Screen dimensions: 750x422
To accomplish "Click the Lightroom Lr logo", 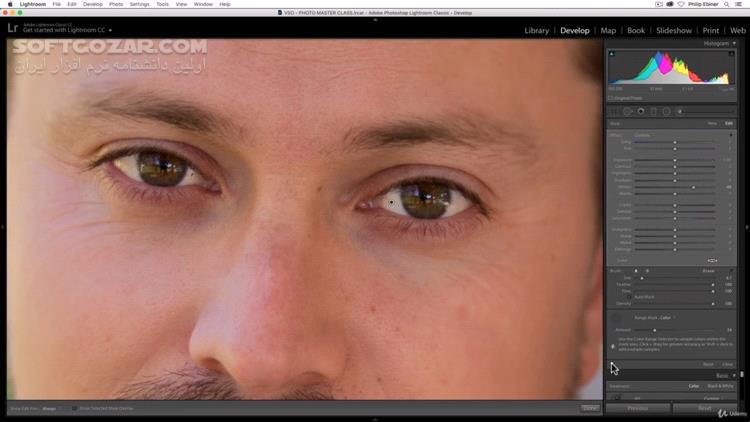I will coord(13,28).
